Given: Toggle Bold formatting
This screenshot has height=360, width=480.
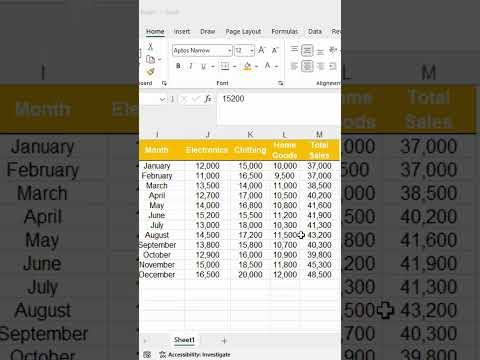Looking at the screenshot, I should pos(178,66).
